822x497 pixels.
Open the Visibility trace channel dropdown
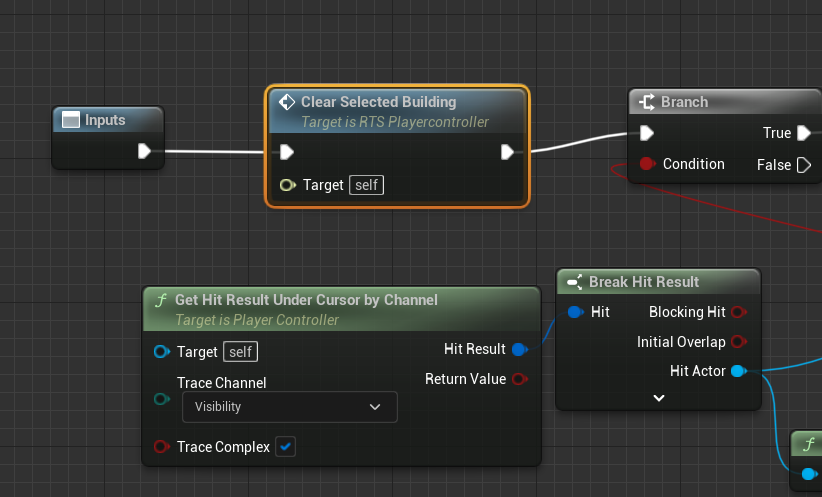(289, 407)
